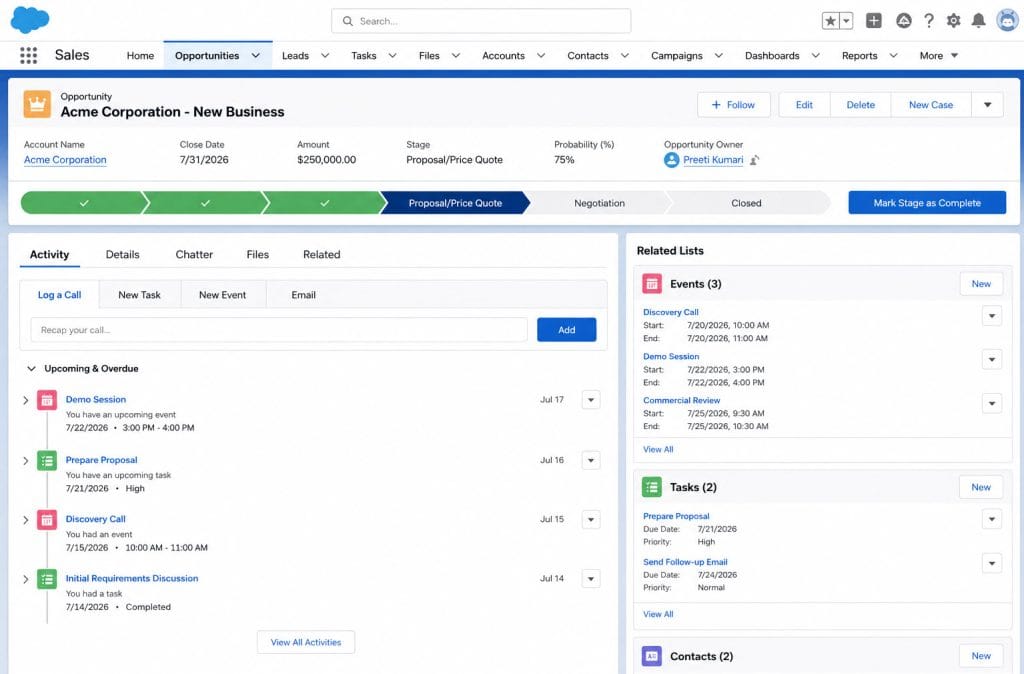Click the Discovery Call event icon in timeline
The width and height of the screenshot is (1024, 674).
pos(46,520)
